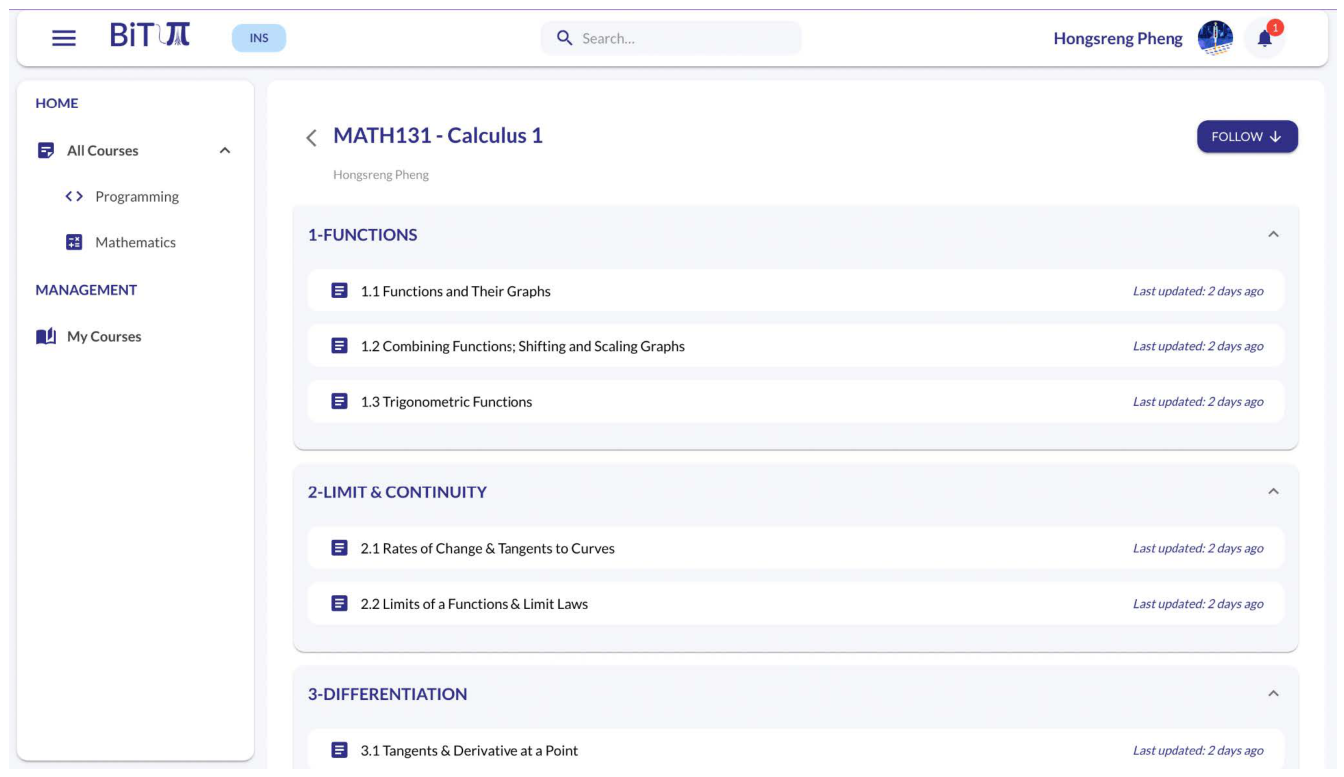This screenshot has width=1344, height=777.
Task: Collapse the 2-LIMIT & CONTINUITY chevron
Action: tap(1273, 491)
